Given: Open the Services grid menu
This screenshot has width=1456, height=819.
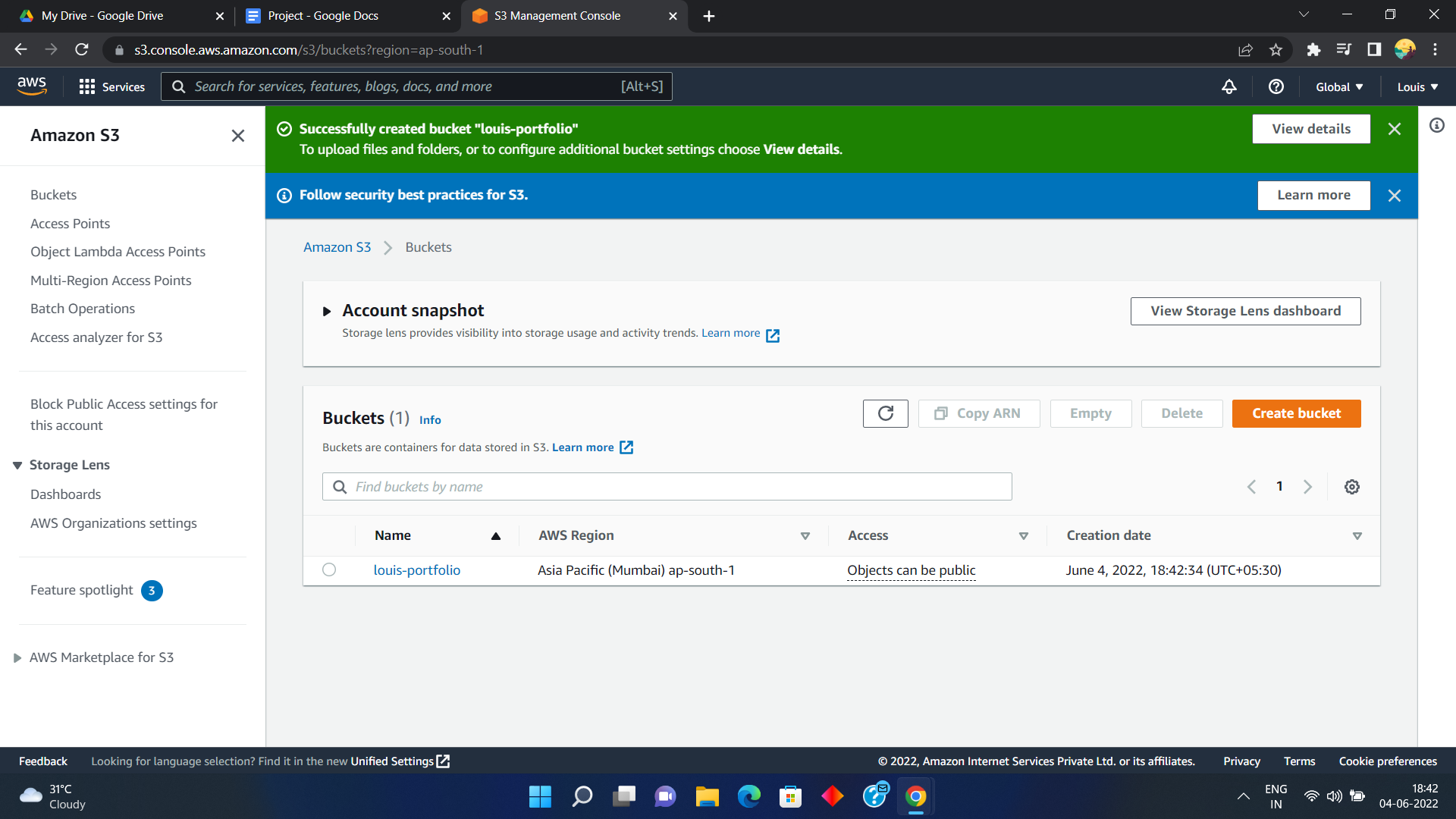Looking at the screenshot, I should click(x=111, y=86).
